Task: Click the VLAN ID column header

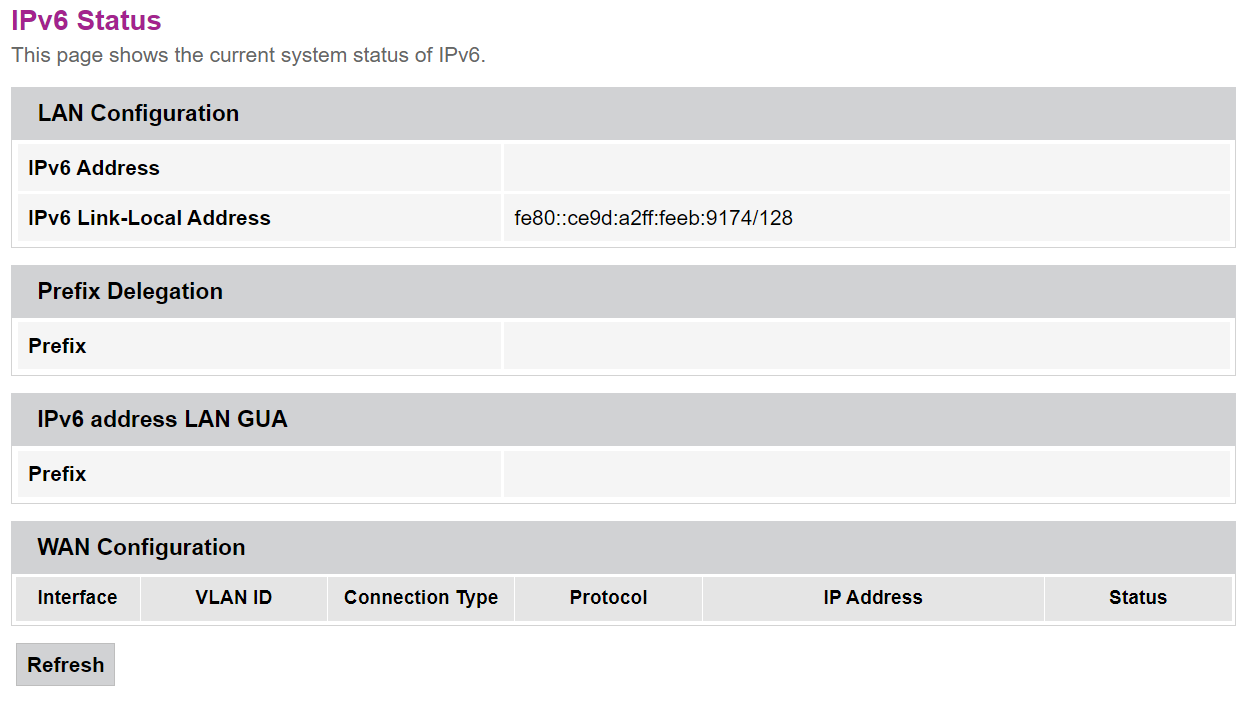Action: (x=234, y=598)
